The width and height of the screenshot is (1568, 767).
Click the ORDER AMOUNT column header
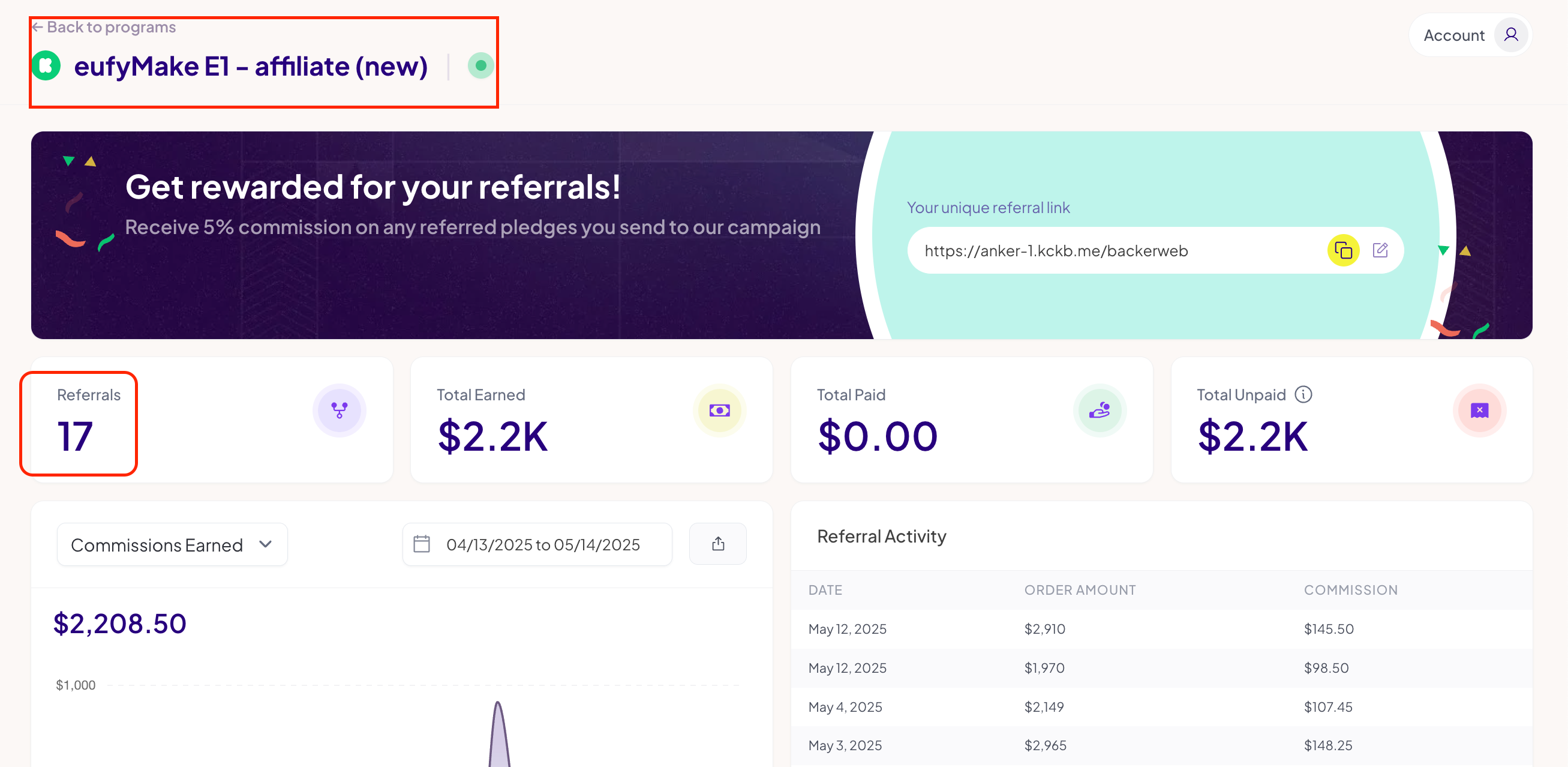point(1079,590)
